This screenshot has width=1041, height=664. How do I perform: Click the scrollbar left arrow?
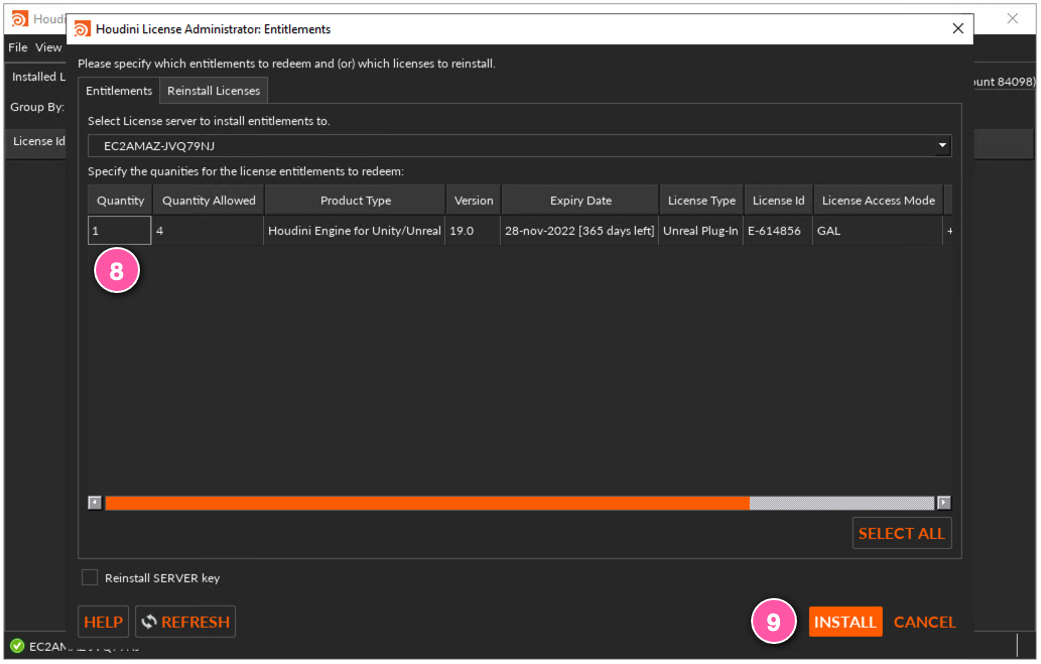click(95, 503)
